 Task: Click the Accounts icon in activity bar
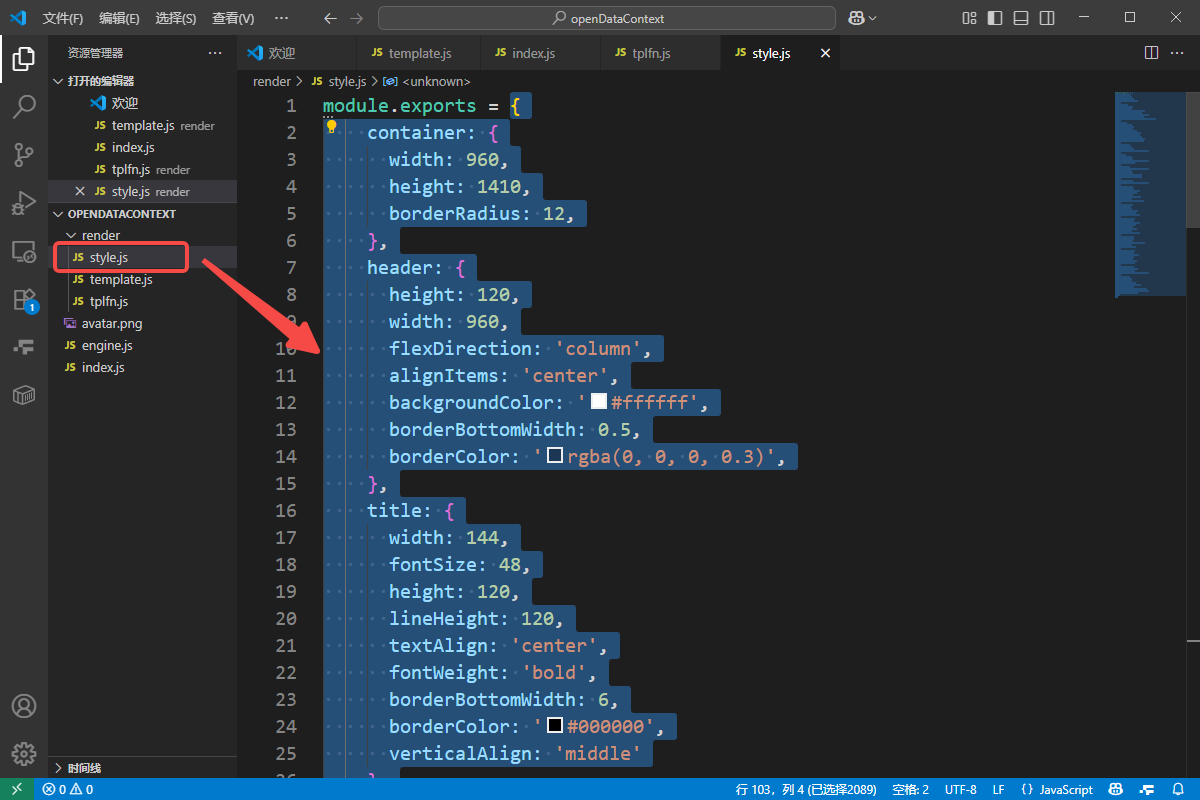(24, 706)
